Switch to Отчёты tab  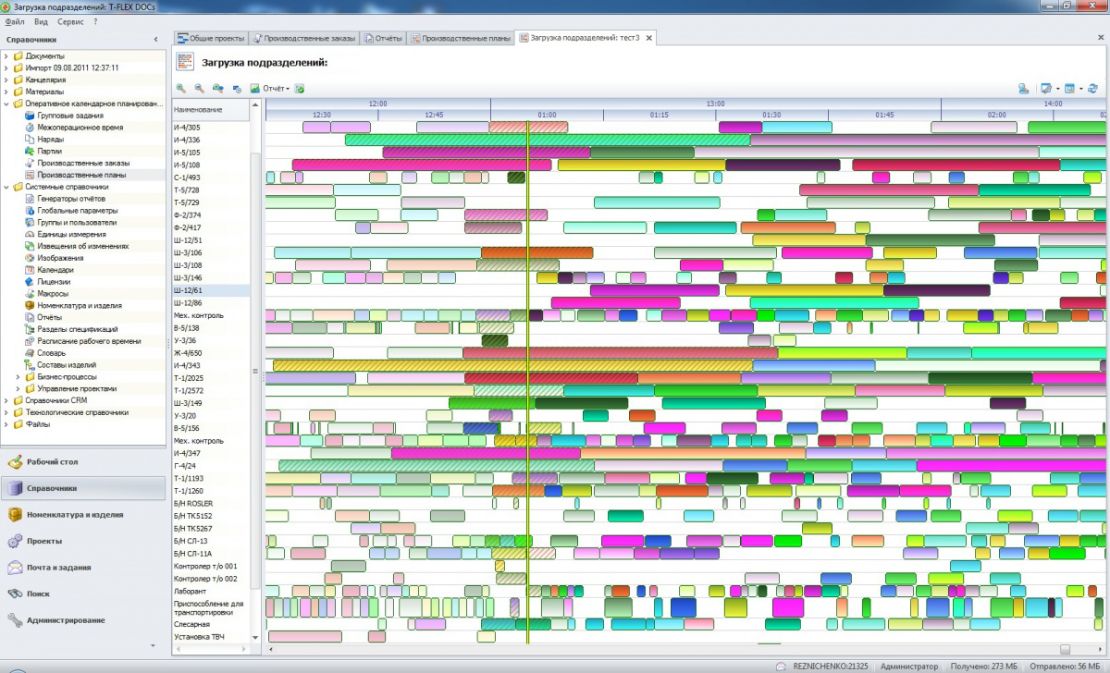point(383,38)
